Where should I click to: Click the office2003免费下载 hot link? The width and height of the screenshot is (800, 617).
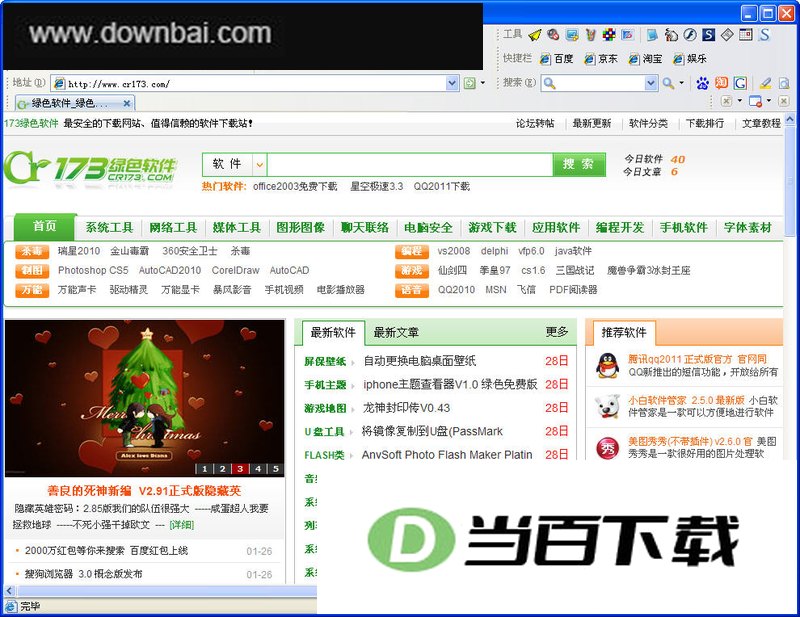click(295, 187)
